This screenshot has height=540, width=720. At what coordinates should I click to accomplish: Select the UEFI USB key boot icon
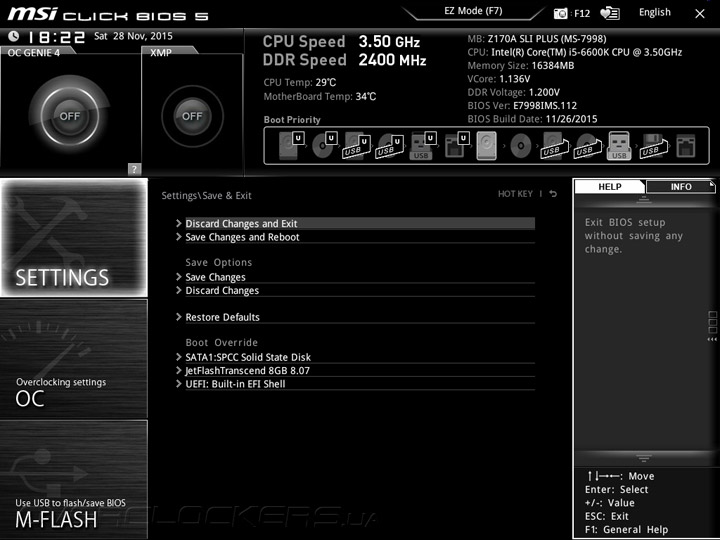click(x=422, y=146)
